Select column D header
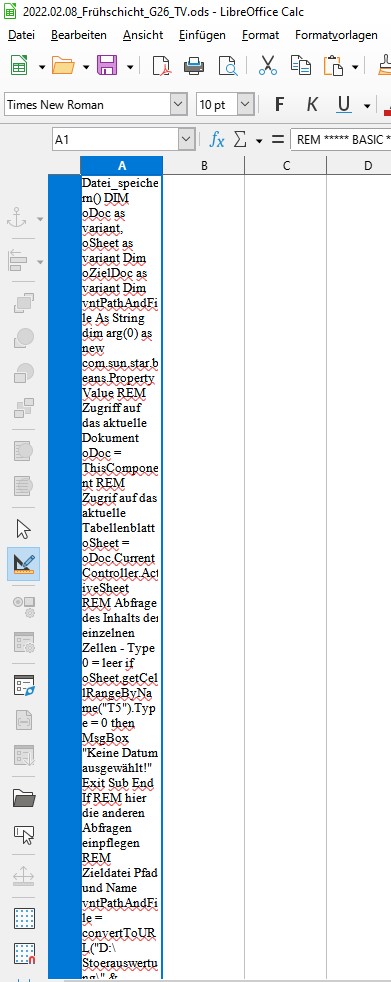The height and width of the screenshot is (982, 391). tap(359, 165)
